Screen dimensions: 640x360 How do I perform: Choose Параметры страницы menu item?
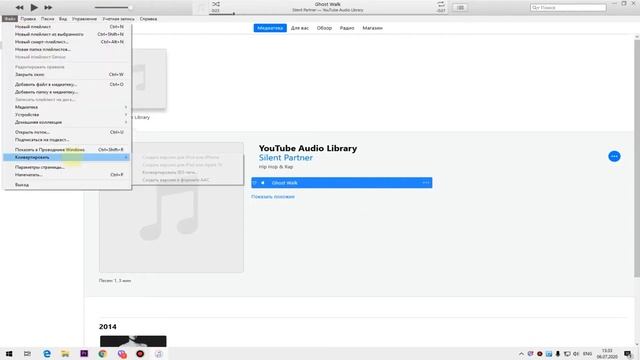pos(67,167)
